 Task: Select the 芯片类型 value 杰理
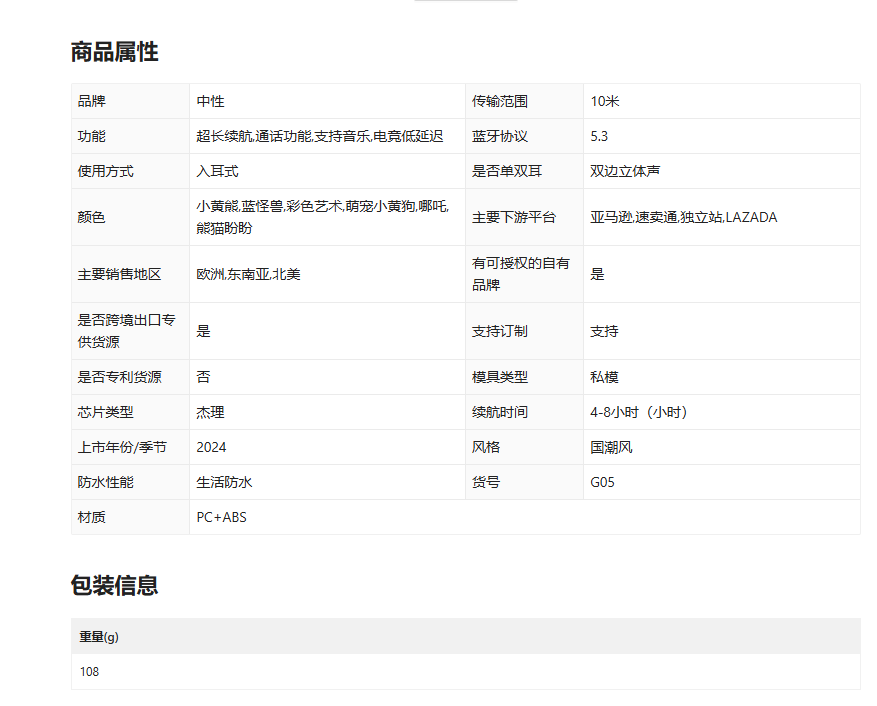tap(210, 412)
